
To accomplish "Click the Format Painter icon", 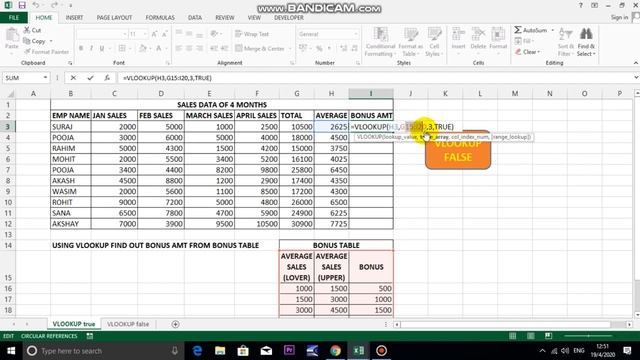I will click(x=27, y=51).
